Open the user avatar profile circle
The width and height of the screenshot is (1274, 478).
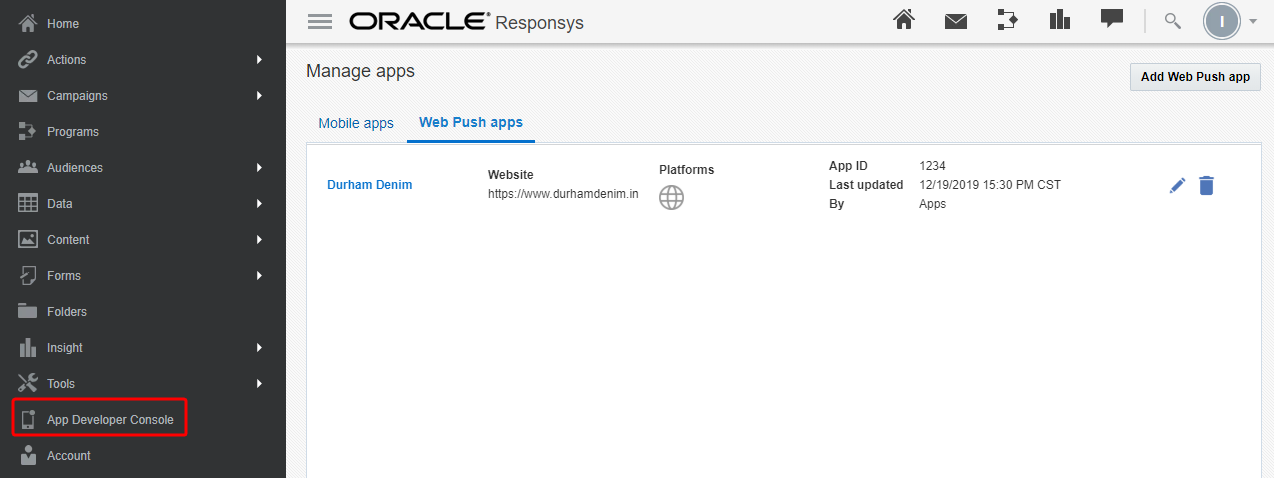click(x=1222, y=21)
